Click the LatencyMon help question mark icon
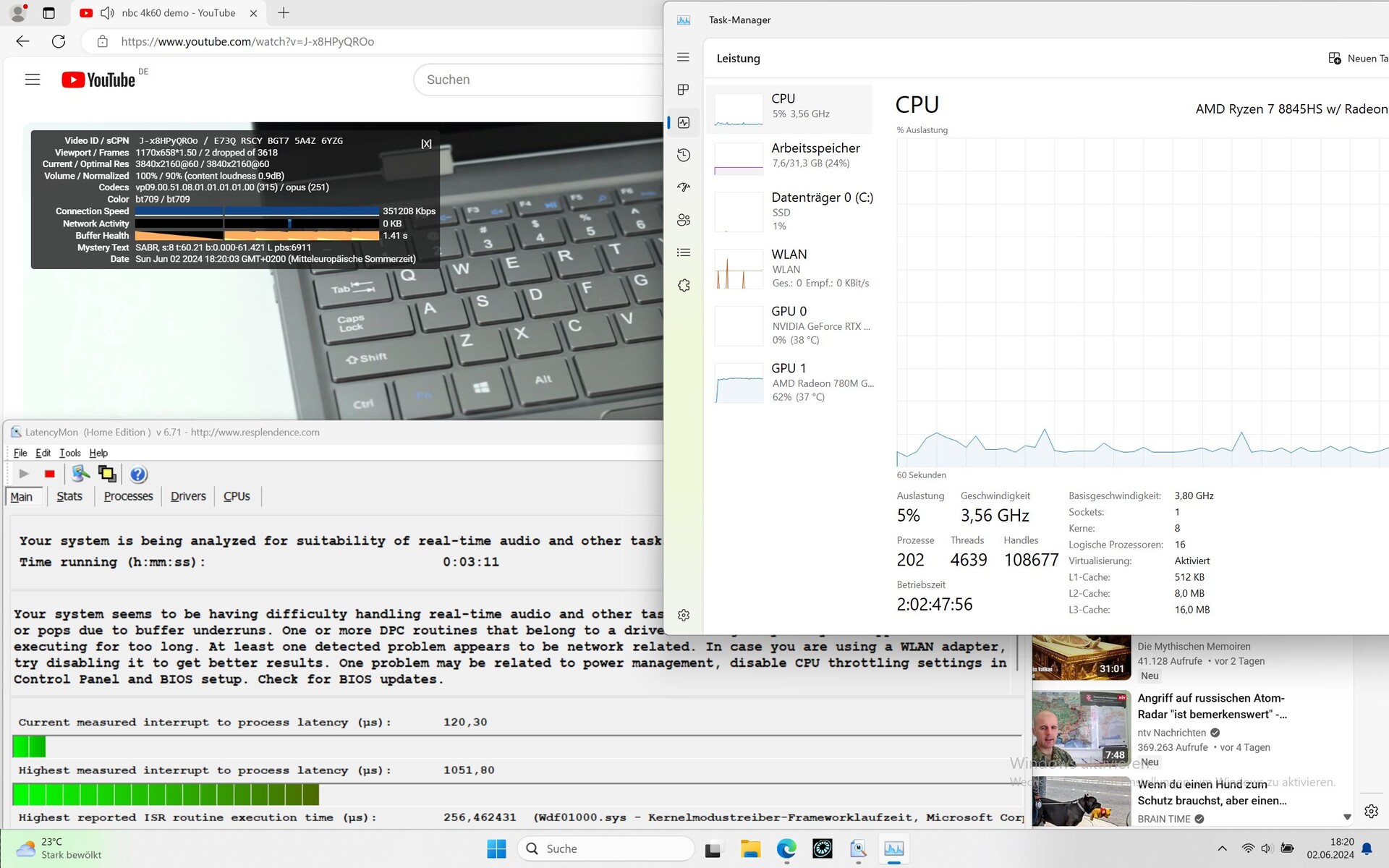 click(138, 474)
